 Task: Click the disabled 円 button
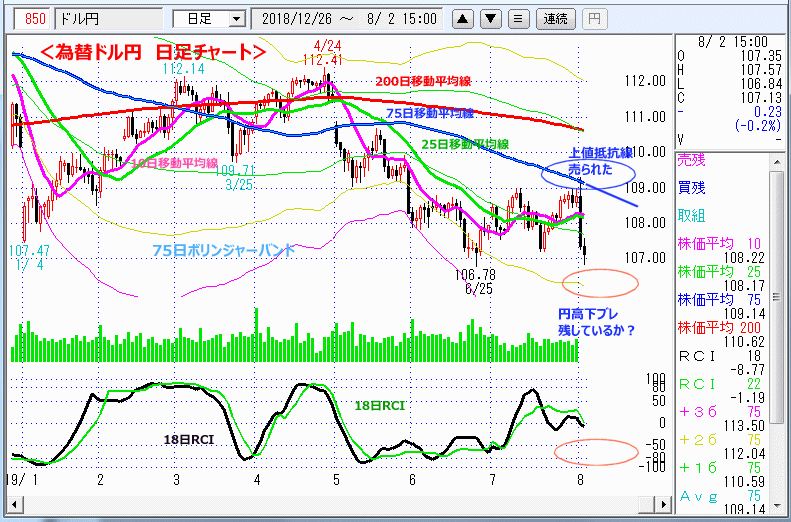pos(593,18)
